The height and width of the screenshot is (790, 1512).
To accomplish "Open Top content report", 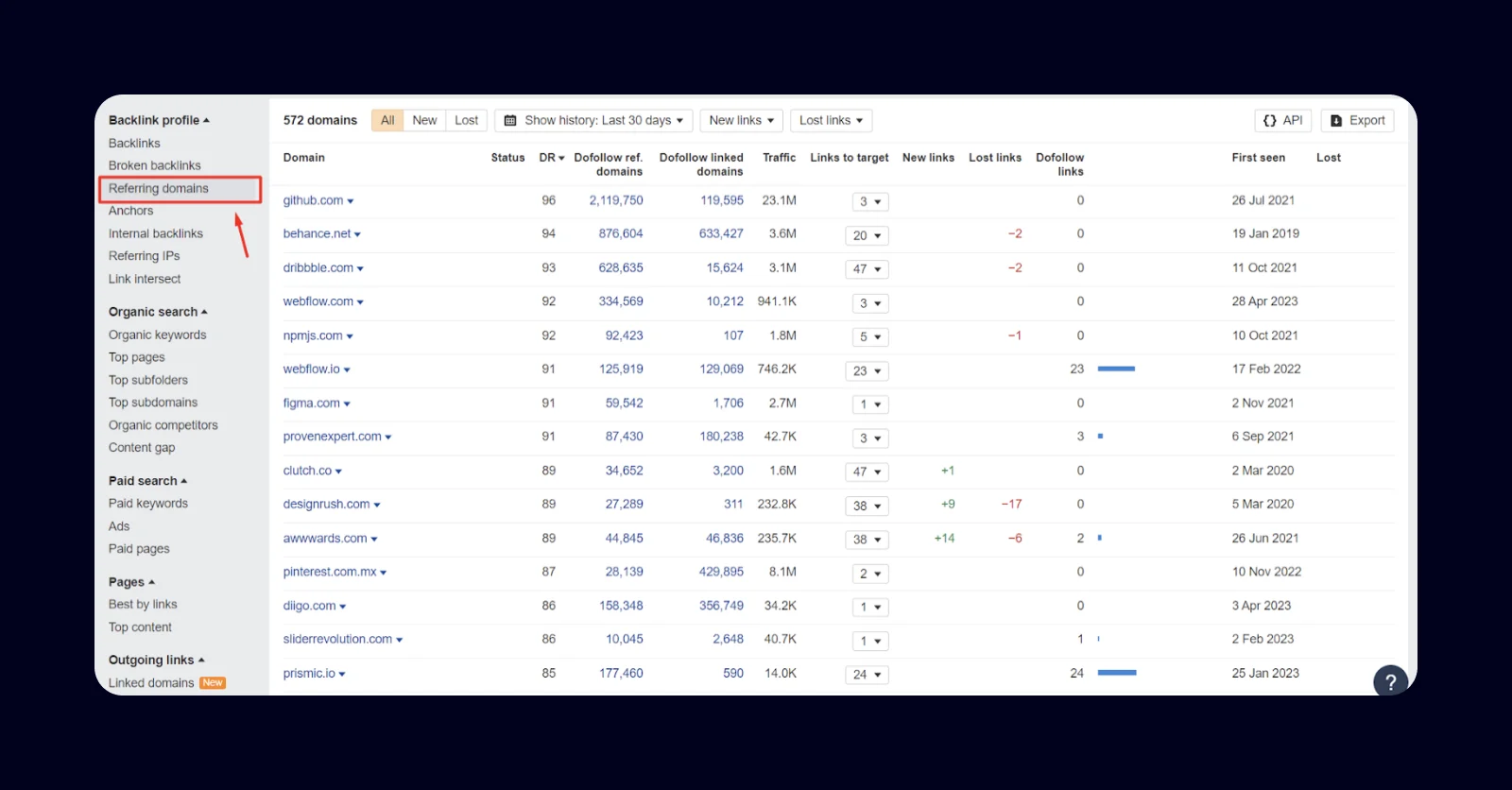I will [x=140, y=627].
